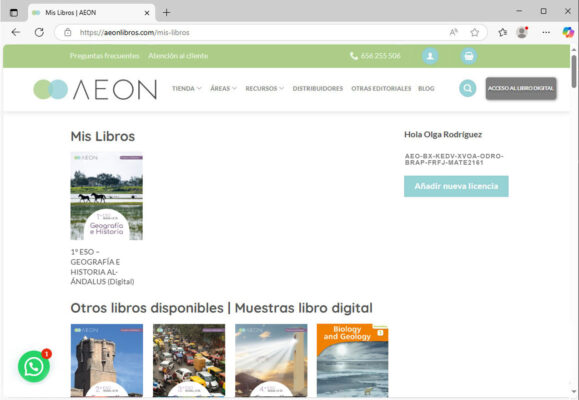Click the phone icon beside 656 255 506
The width and height of the screenshot is (579, 400).
[x=354, y=56]
